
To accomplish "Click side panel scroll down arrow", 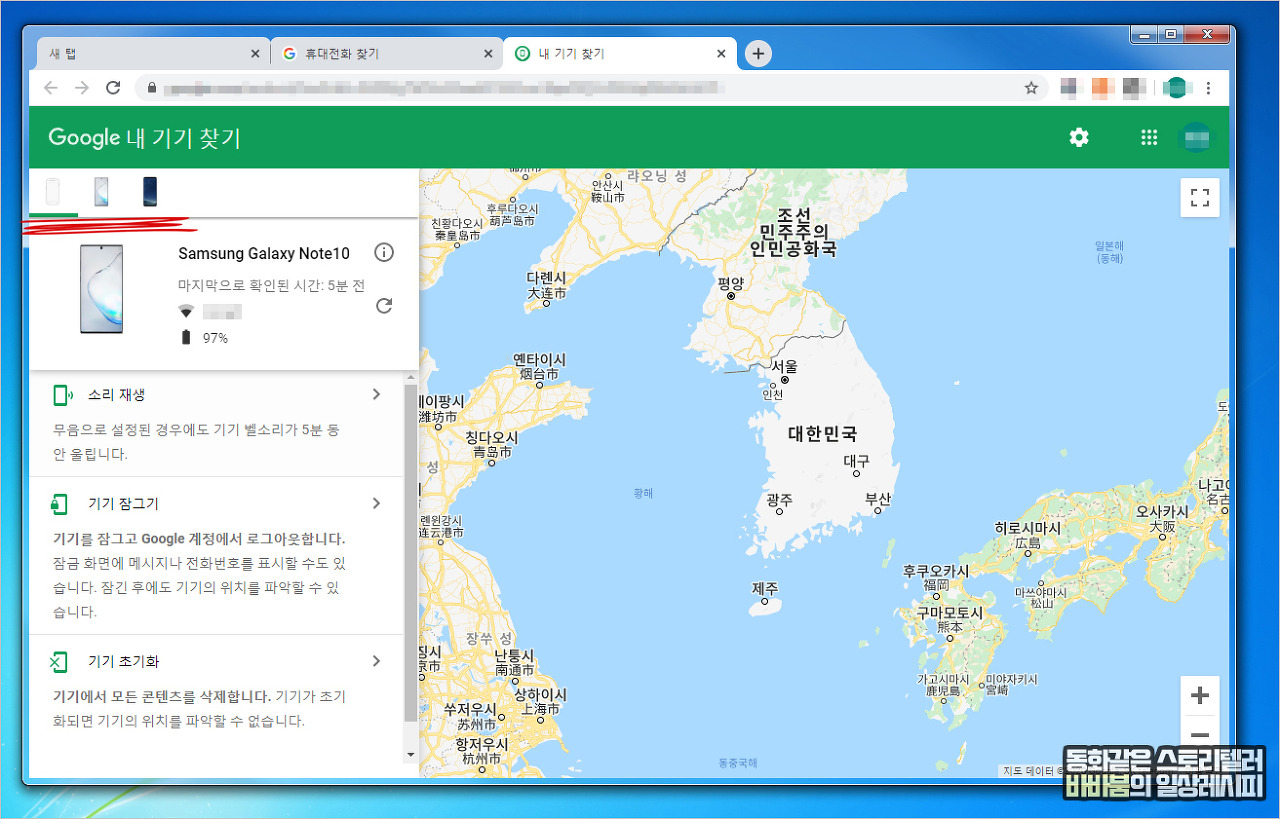I will tap(410, 755).
